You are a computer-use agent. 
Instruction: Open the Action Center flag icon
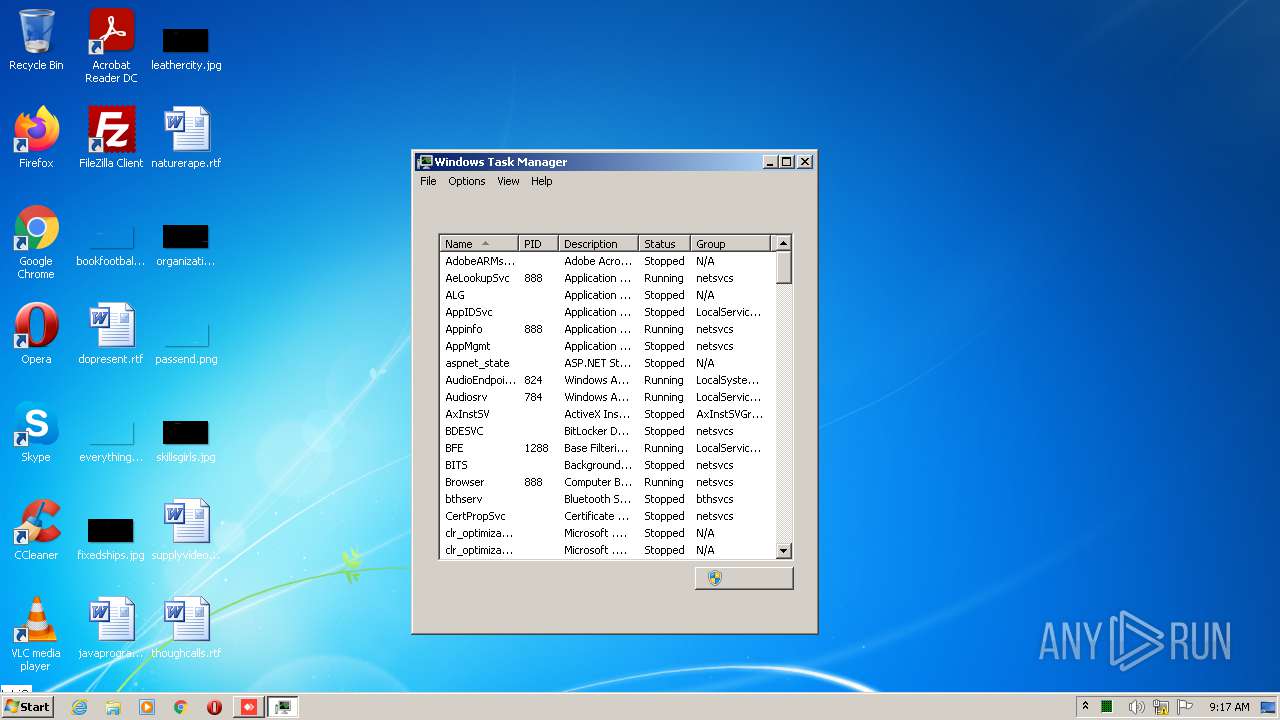point(1184,707)
